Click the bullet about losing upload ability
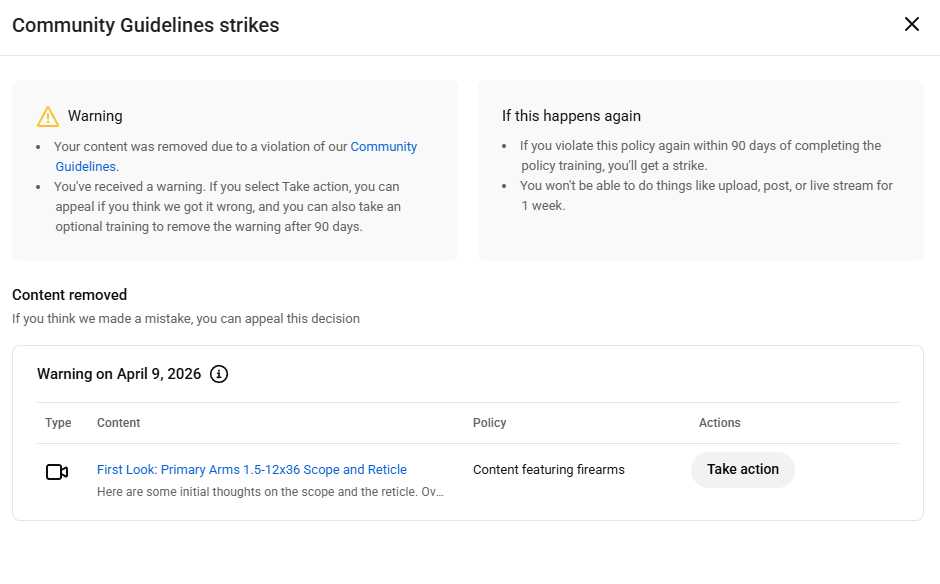The height and width of the screenshot is (584, 940). click(705, 195)
